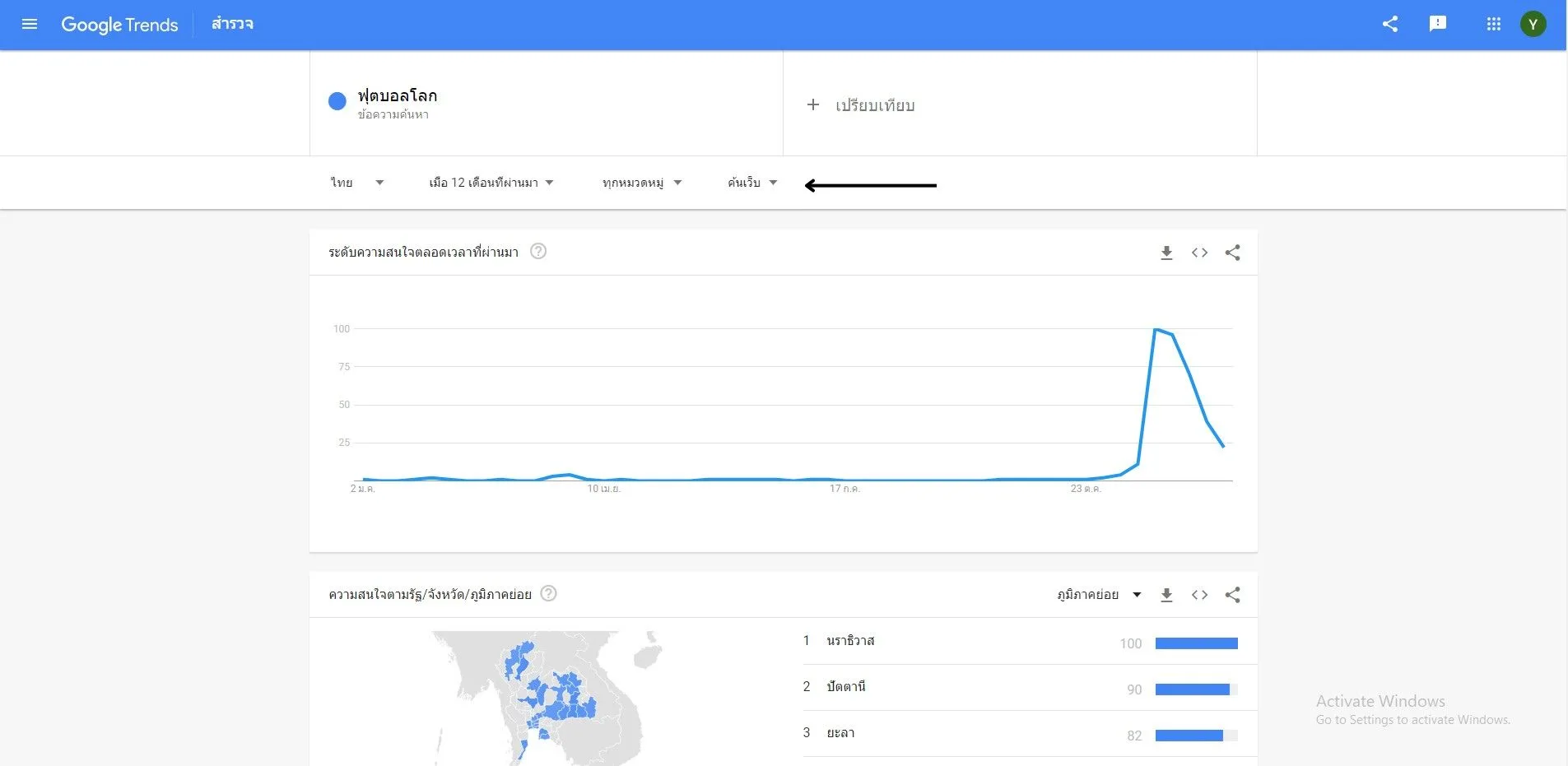Open the ทุกหมวดหมู่ category dropdown
1568x766 pixels.
pyautogui.click(x=642, y=183)
